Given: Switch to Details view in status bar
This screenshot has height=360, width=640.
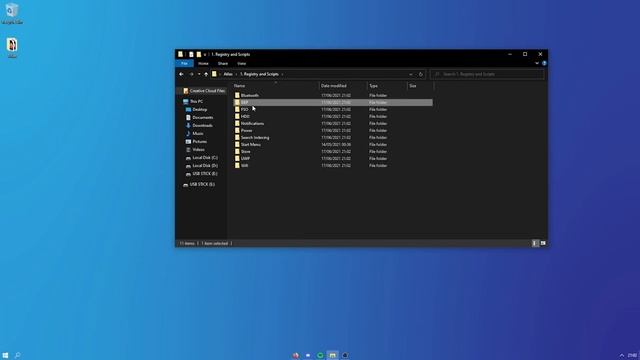Looking at the screenshot, I should (x=535, y=243).
